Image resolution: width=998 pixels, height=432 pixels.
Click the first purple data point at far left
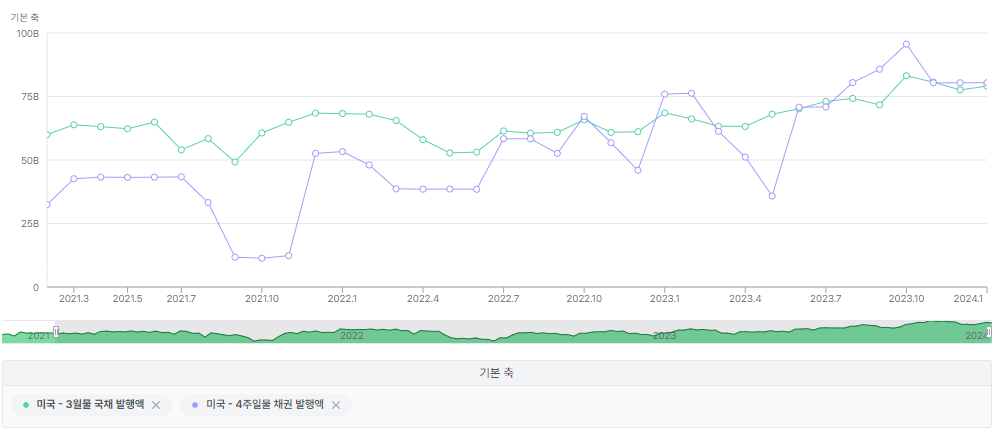point(47,204)
